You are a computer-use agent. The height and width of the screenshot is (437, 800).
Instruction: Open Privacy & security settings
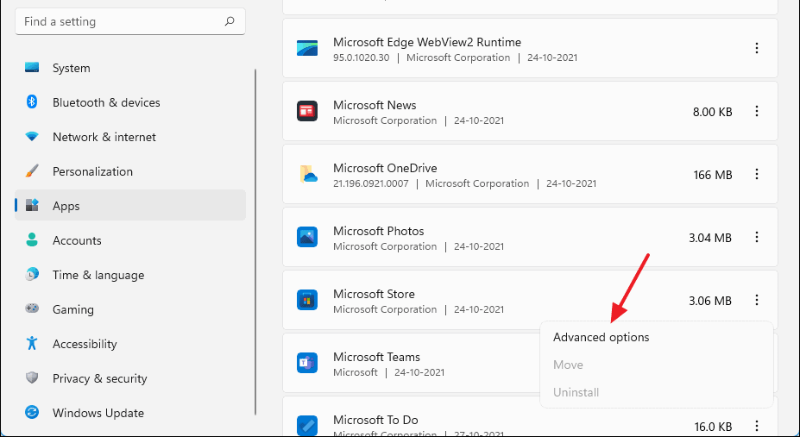(99, 378)
